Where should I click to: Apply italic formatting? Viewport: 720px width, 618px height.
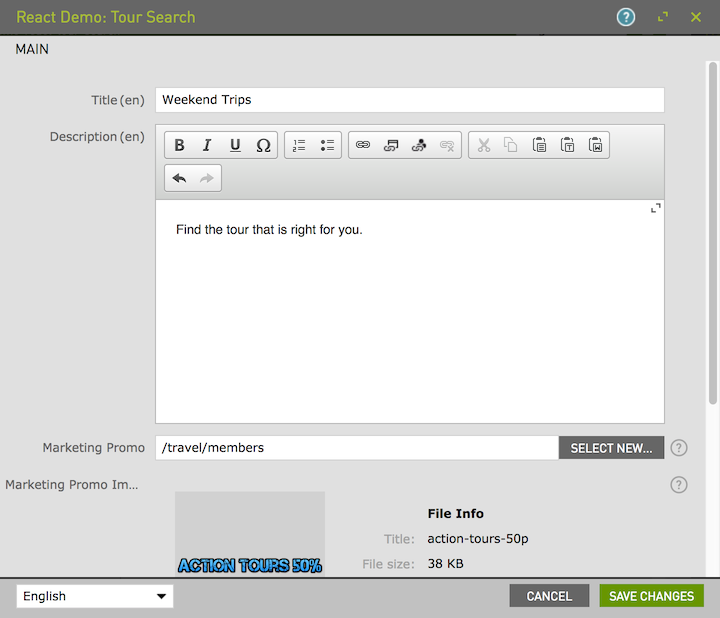(x=207, y=145)
